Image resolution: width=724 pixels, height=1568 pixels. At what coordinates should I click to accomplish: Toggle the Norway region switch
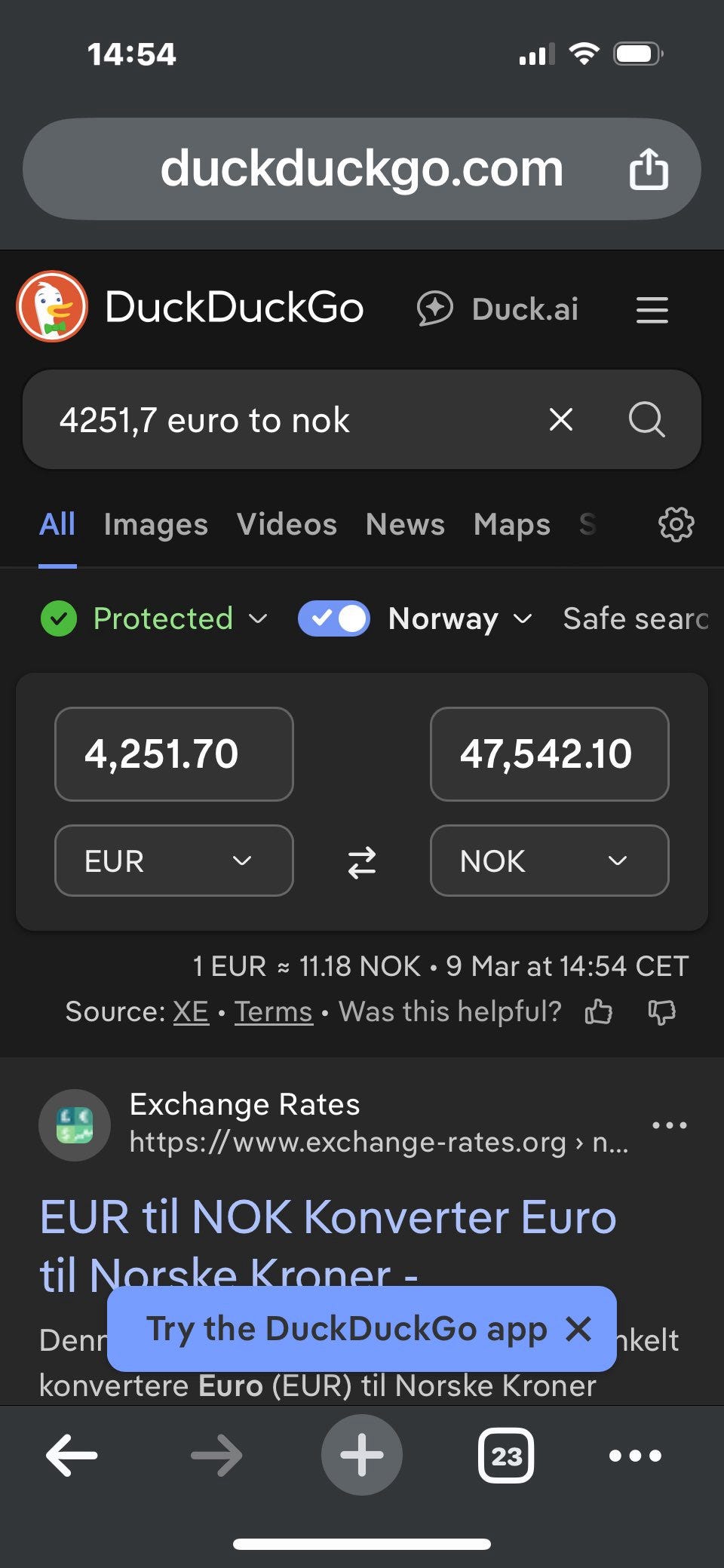333,618
